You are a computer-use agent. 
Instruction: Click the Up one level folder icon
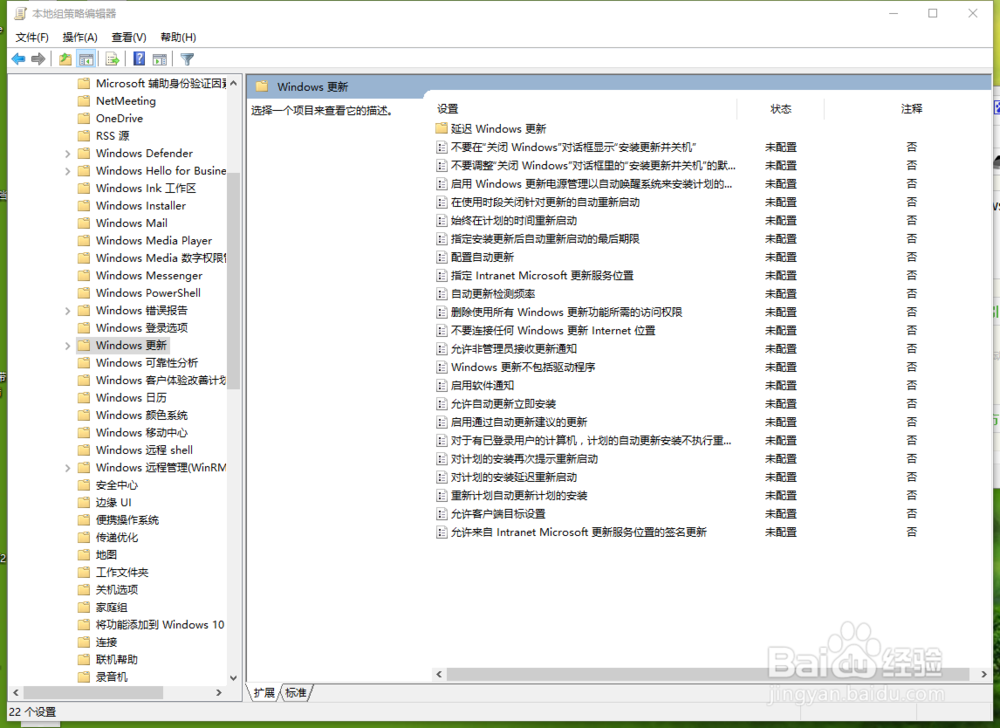65,59
